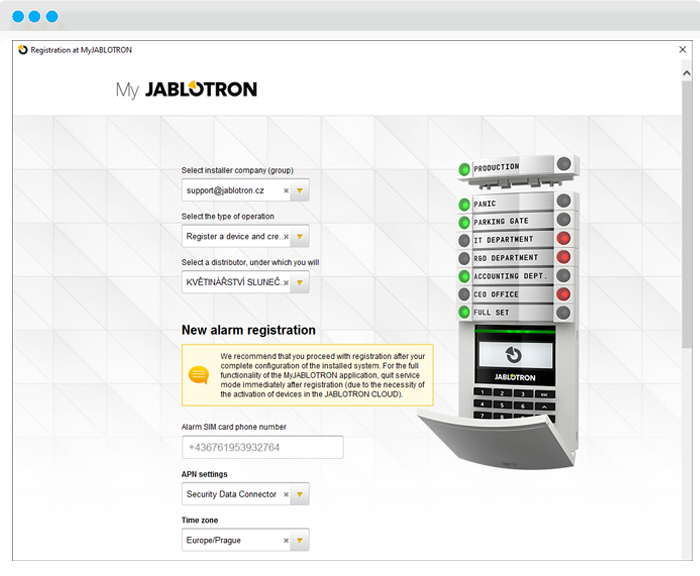This screenshot has height=576, width=700.
Task: Open the installer company dropdown arrow
Action: 300,191
